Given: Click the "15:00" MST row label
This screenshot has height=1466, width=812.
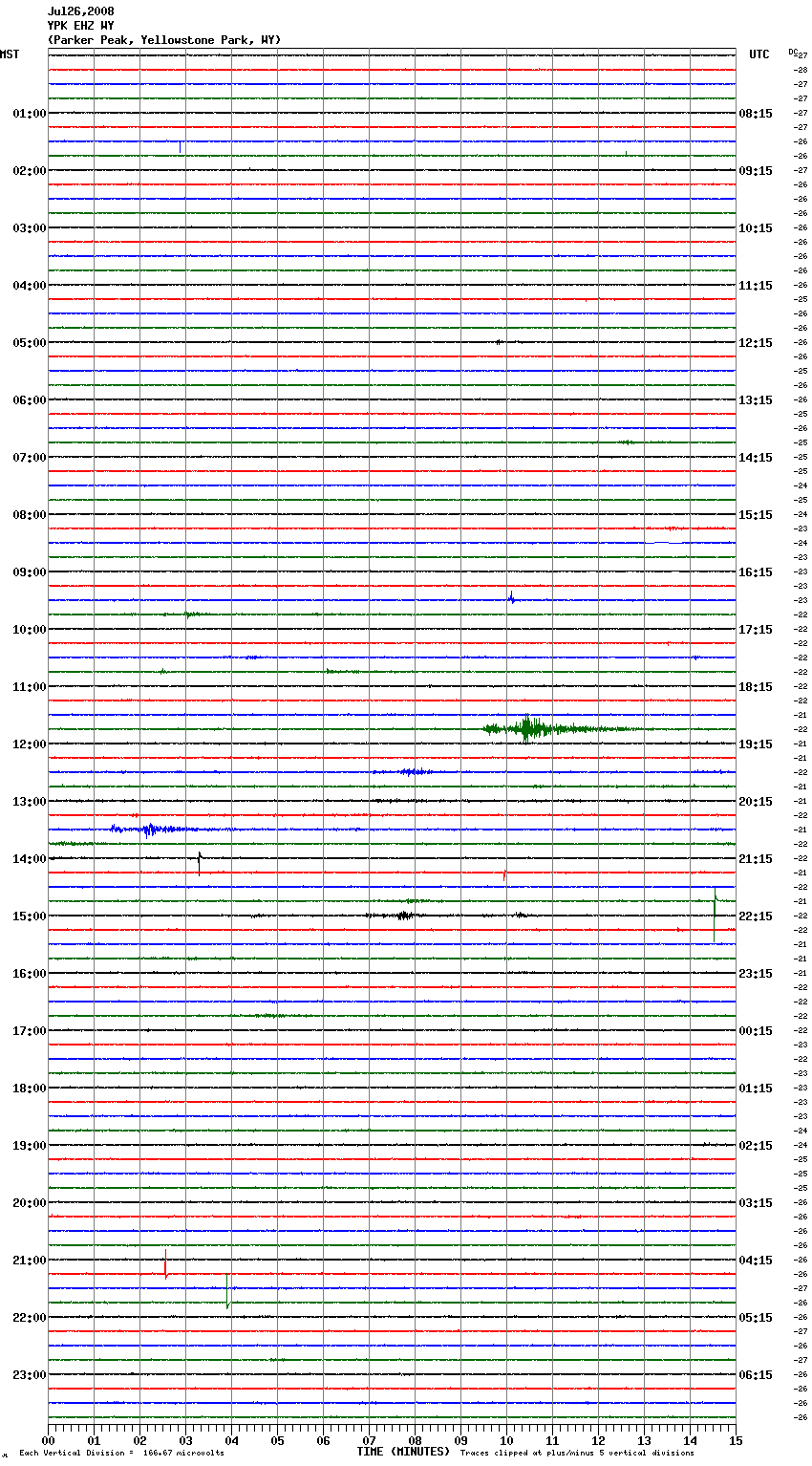Looking at the screenshot, I should [30, 916].
